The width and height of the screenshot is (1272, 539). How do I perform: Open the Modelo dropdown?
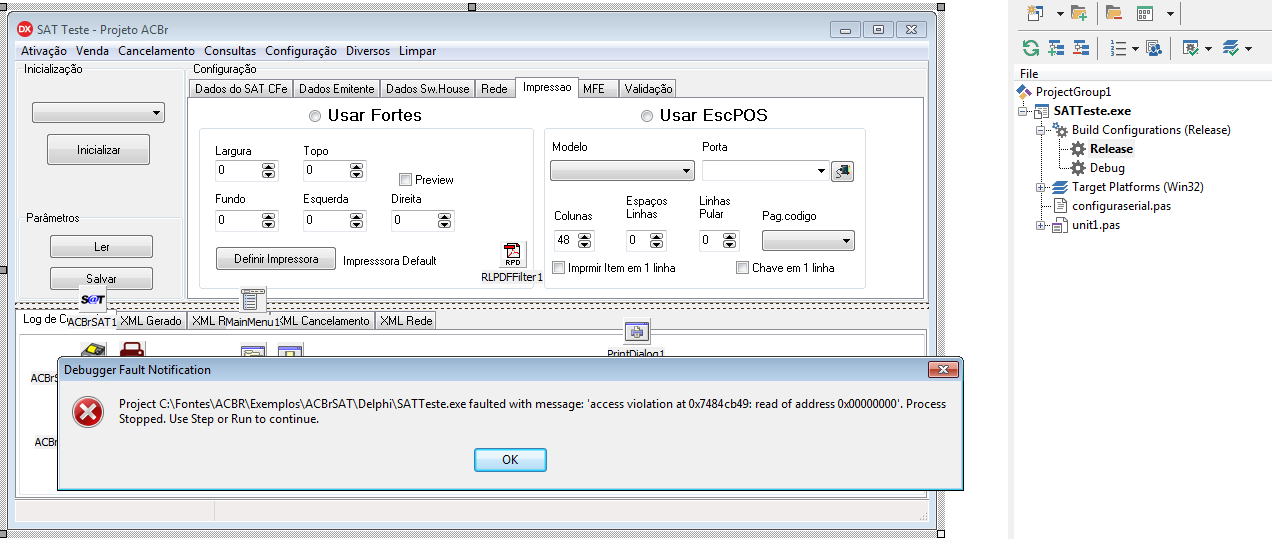[622, 171]
